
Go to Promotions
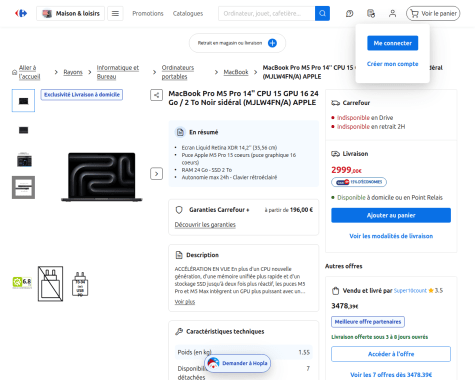[x=148, y=13]
